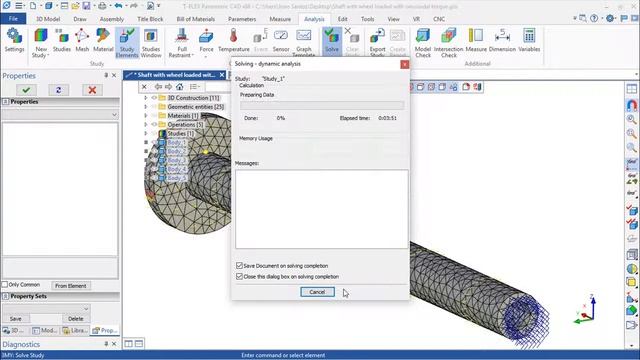Click the 3D coordinate axis indicator

point(585,310)
